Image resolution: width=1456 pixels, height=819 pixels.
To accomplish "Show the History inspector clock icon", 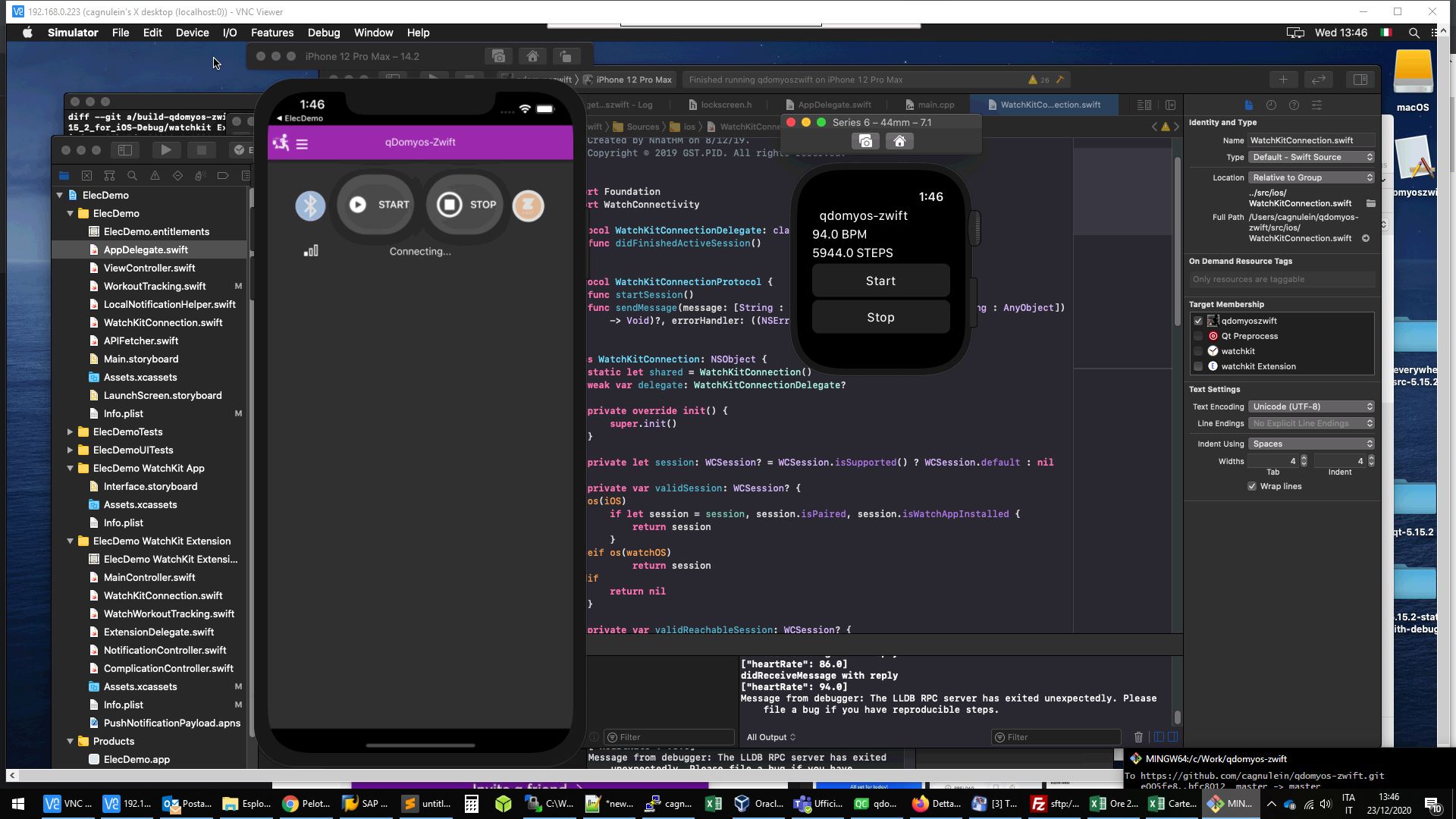I will tap(1272, 105).
